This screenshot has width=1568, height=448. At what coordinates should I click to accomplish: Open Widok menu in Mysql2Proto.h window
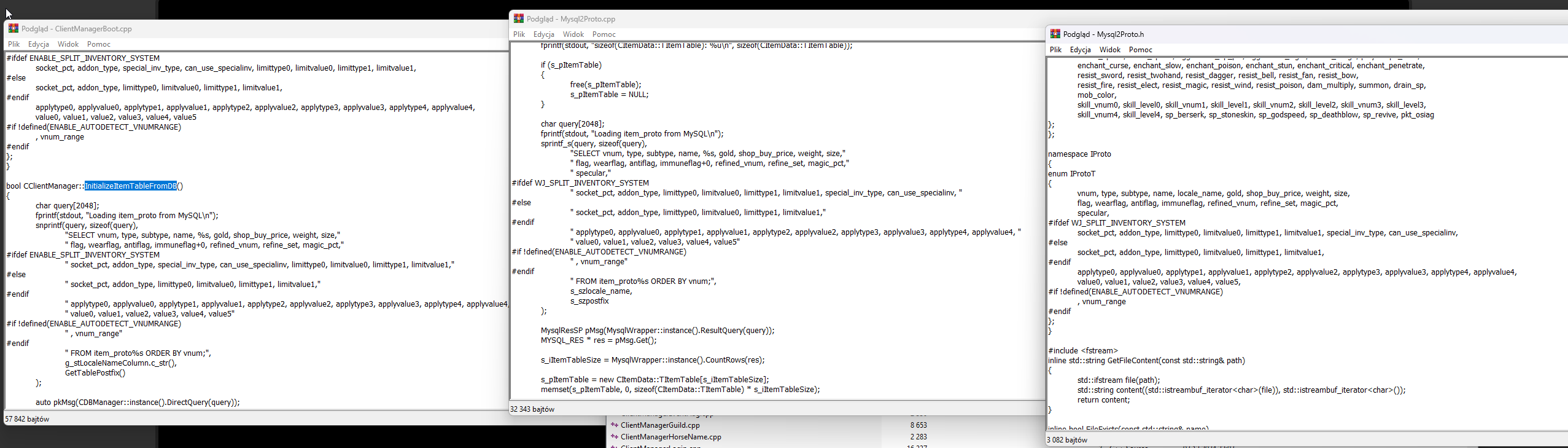coord(1110,50)
